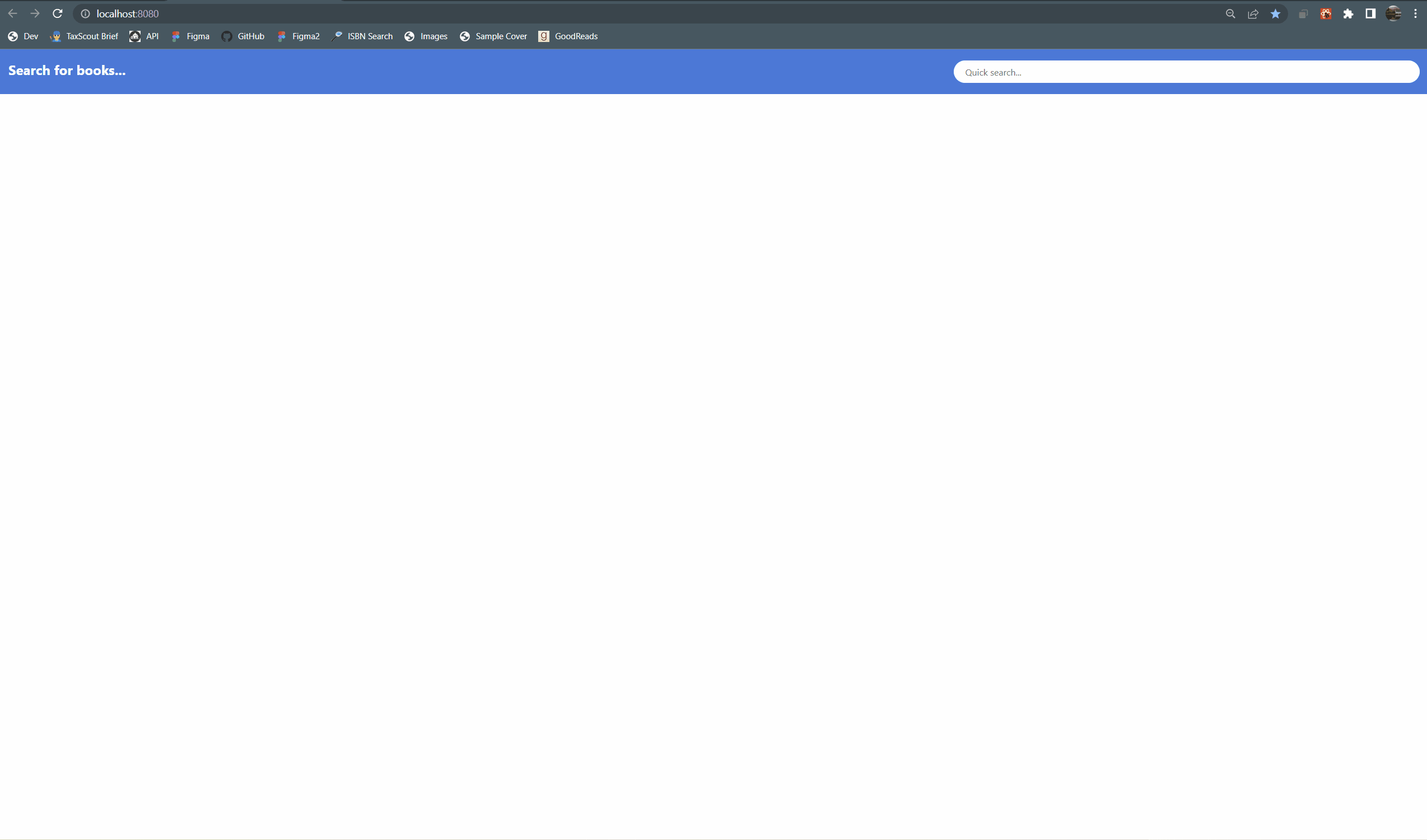1427x840 pixels.
Task: Open the user profile avatar
Action: tap(1393, 13)
